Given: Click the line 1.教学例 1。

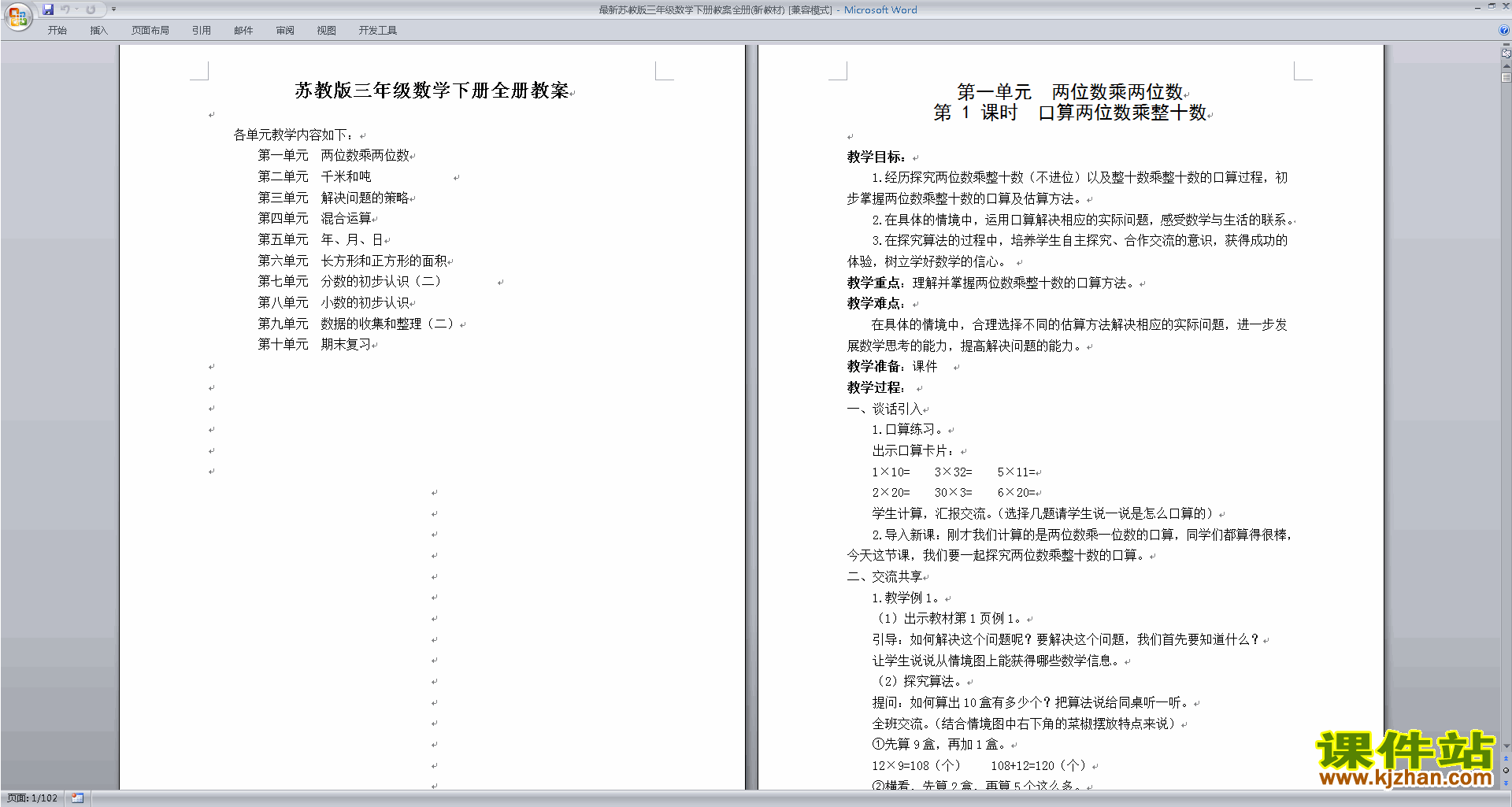Looking at the screenshot, I should click(x=906, y=598).
